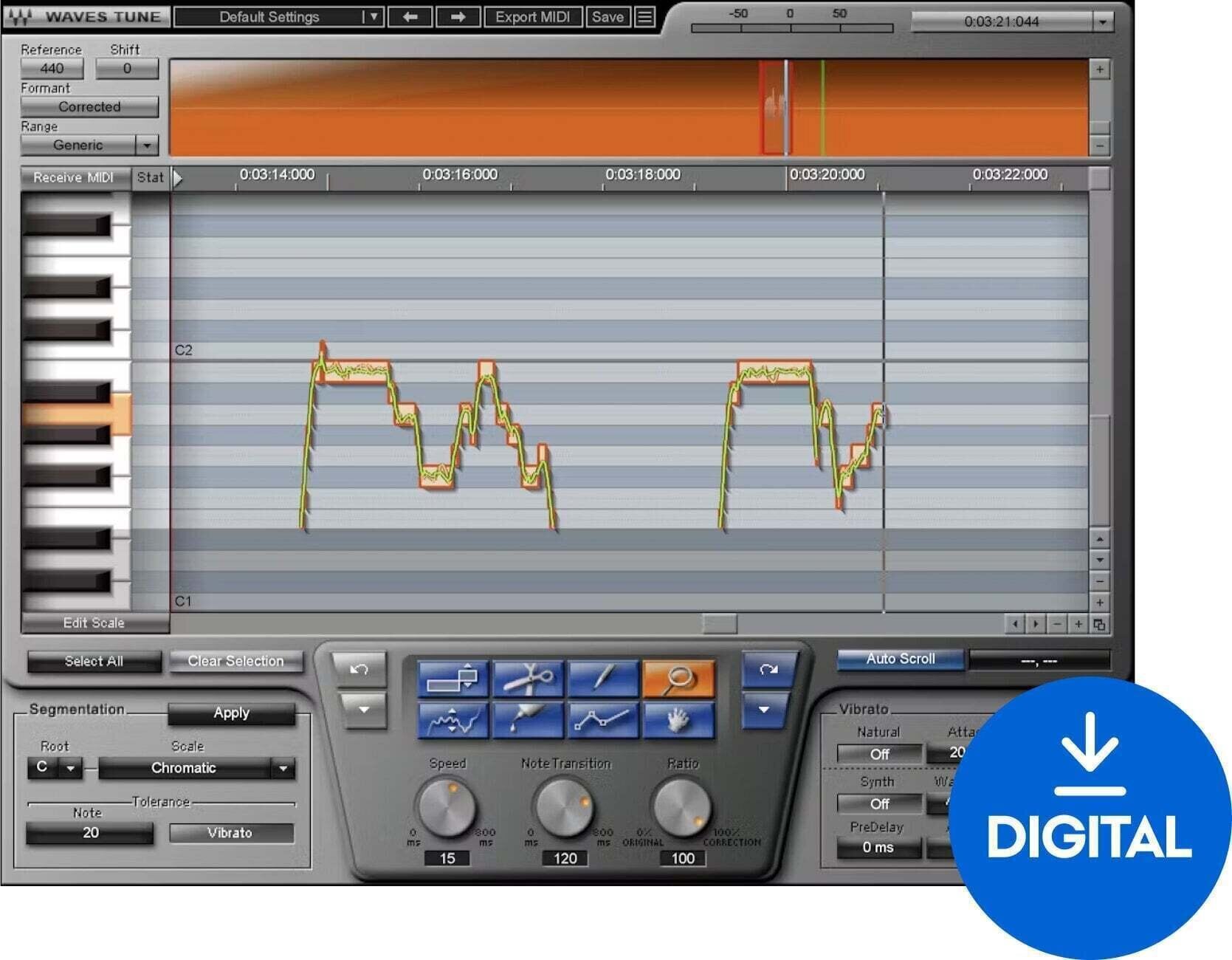Screen dimensions: 1232x960
Task: Select the Slice scissors tool
Action: pyautogui.click(x=529, y=679)
